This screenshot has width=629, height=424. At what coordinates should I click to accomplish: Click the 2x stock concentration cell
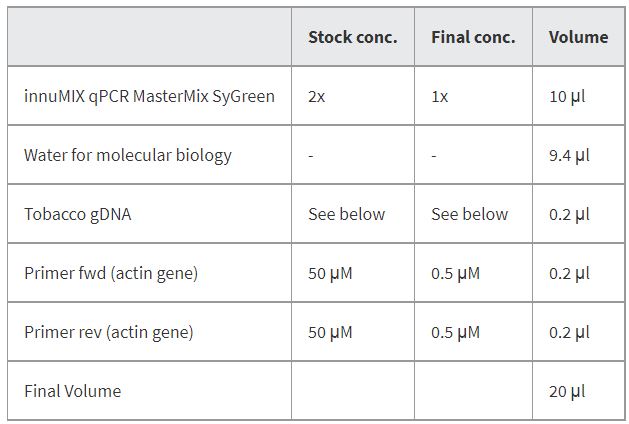[x=317, y=96]
